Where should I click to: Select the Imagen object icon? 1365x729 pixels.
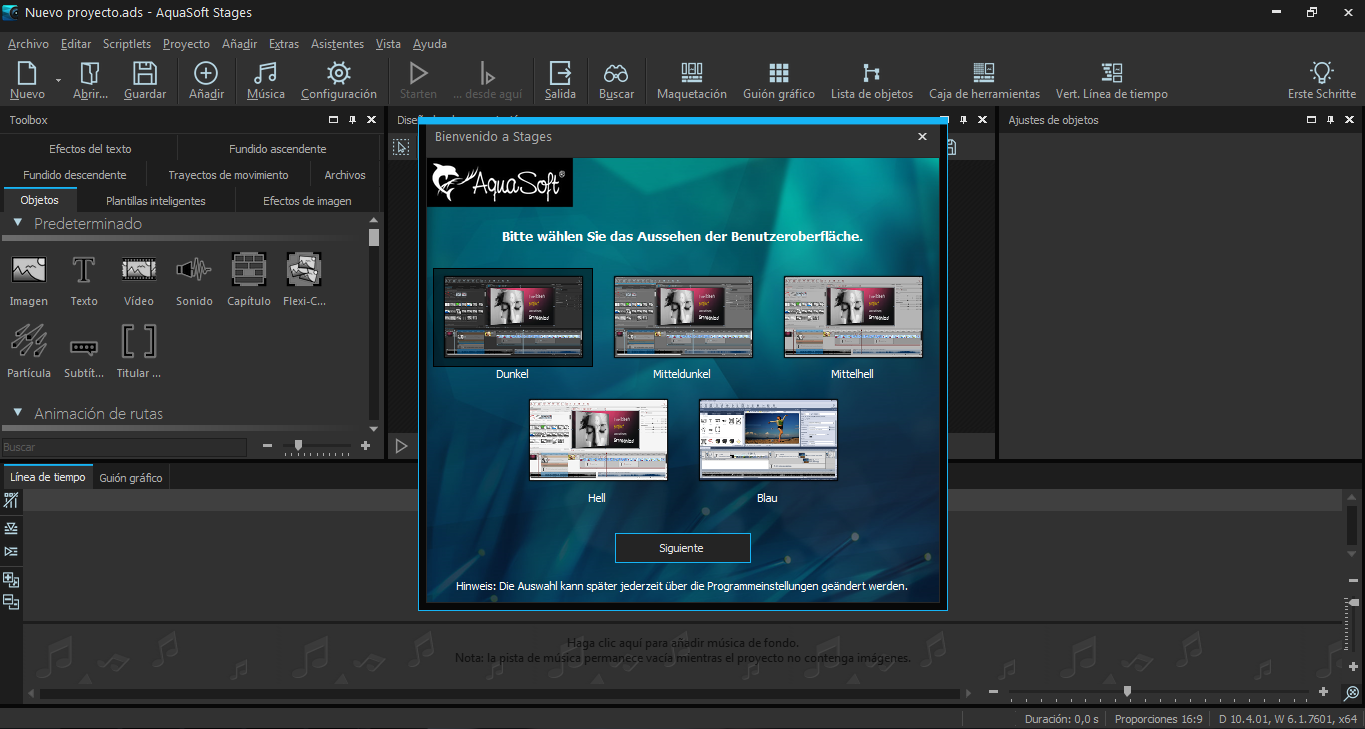tap(29, 269)
